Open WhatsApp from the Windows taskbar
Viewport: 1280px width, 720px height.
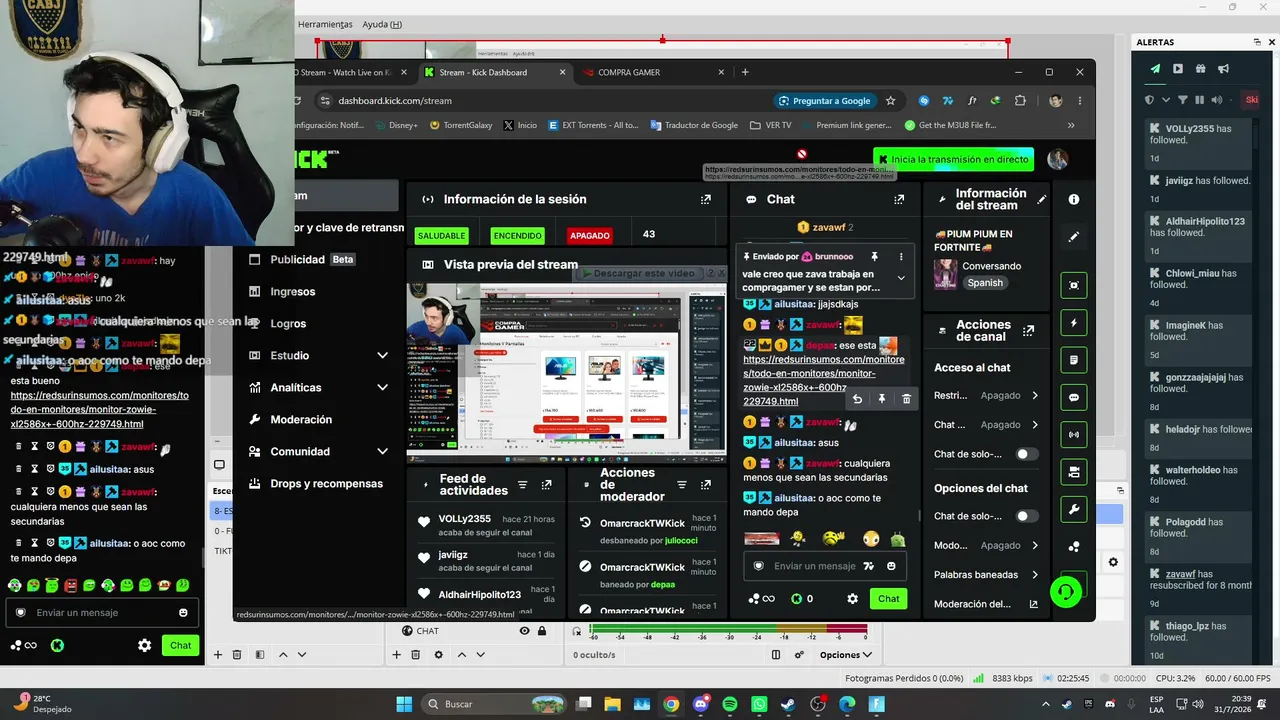click(759, 704)
